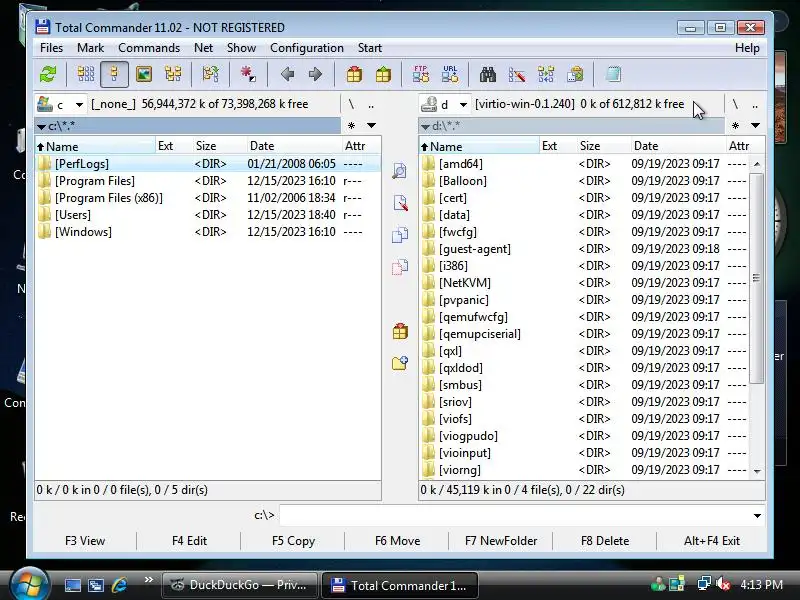Open left panel directory history arrow
Screen dimensions: 800x600
tap(371, 126)
